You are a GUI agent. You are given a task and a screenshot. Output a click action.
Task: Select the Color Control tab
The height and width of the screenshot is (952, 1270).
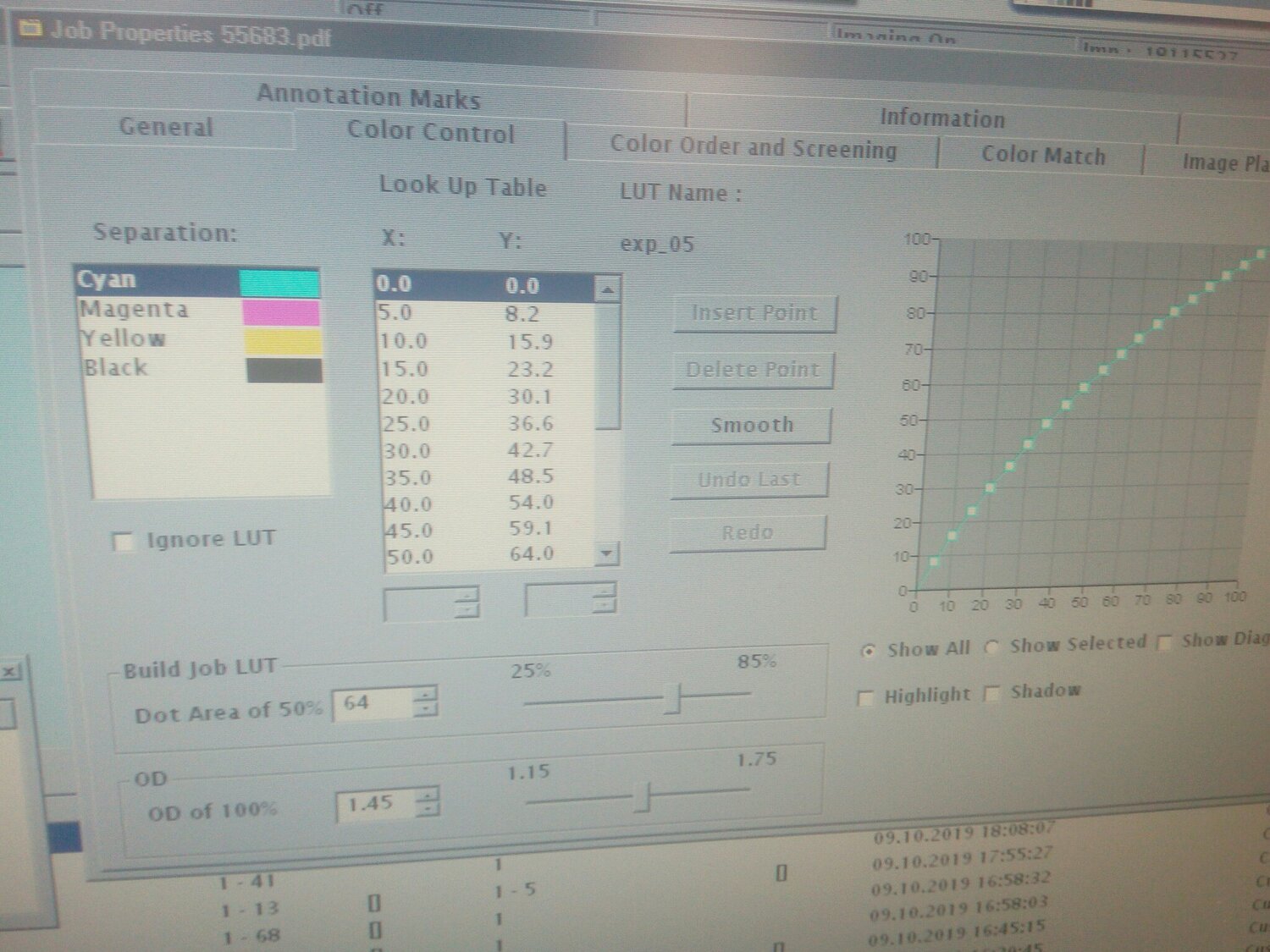click(x=430, y=132)
